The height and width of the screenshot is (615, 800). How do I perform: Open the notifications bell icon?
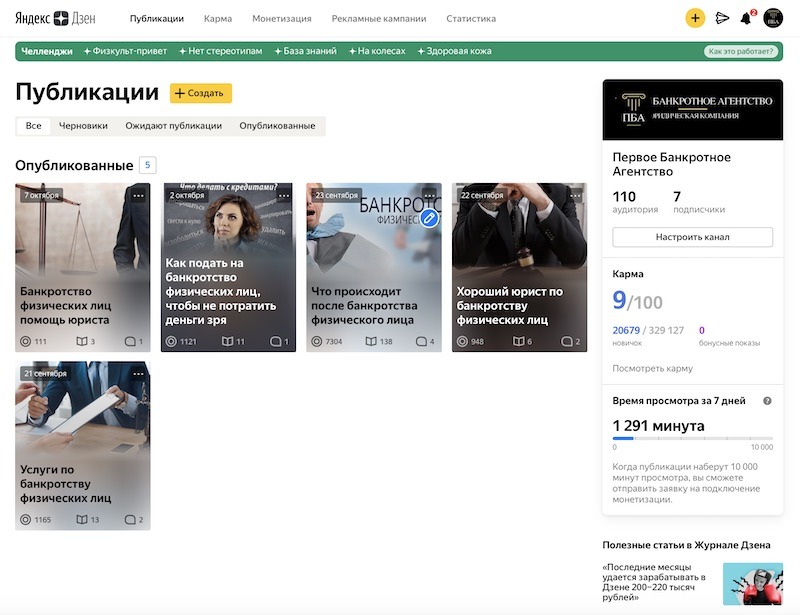click(x=746, y=18)
